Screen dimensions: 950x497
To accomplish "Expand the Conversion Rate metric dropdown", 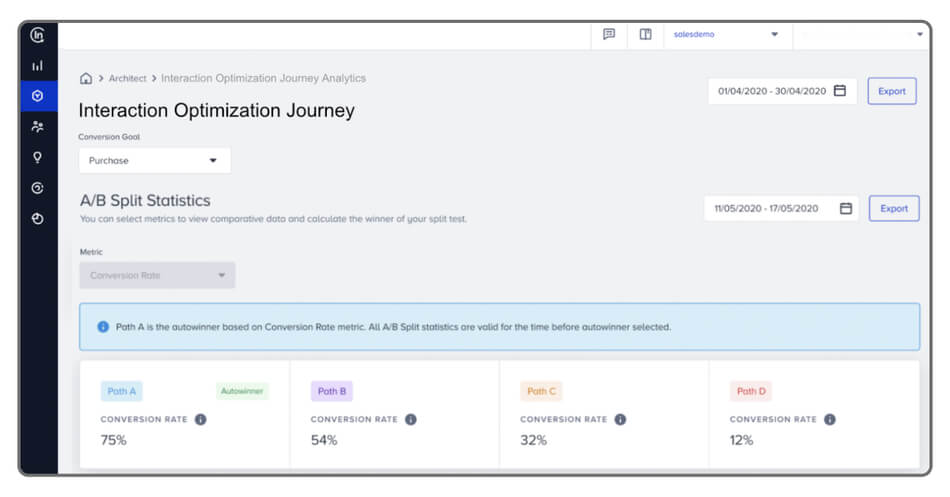I will pos(157,276).
